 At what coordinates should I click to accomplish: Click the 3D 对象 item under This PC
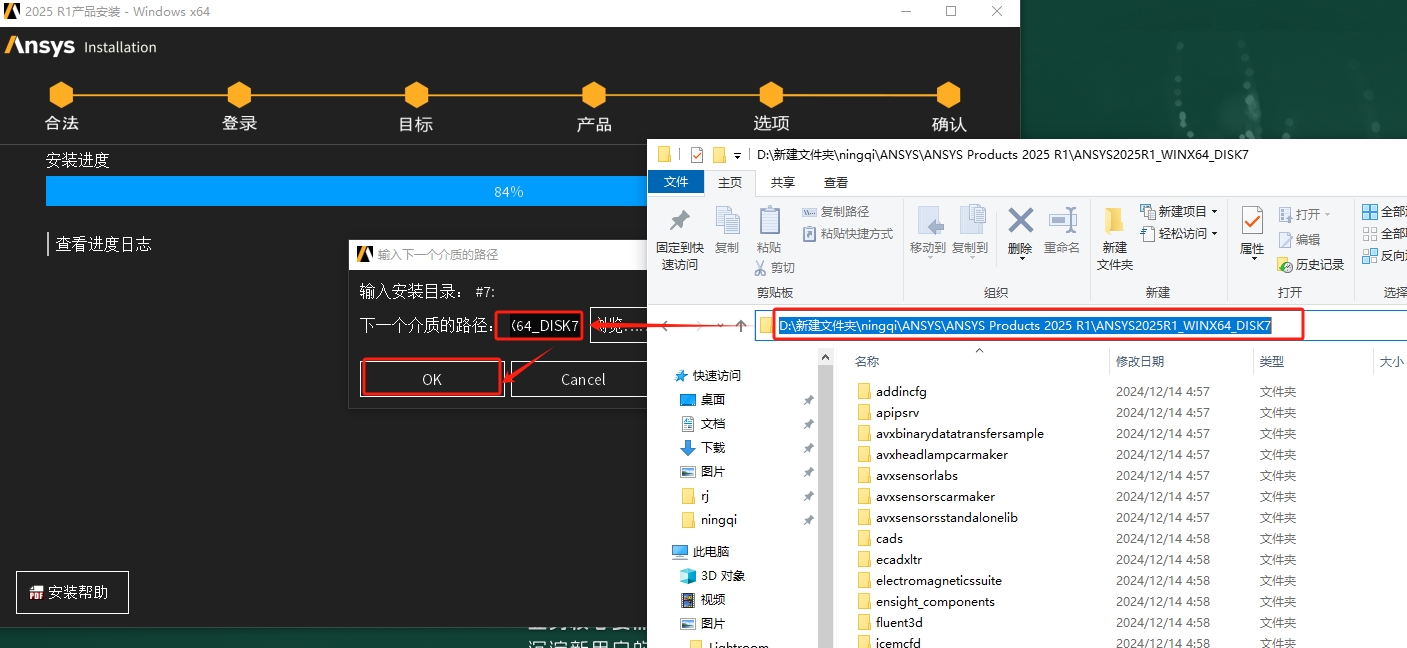(713, 576)
